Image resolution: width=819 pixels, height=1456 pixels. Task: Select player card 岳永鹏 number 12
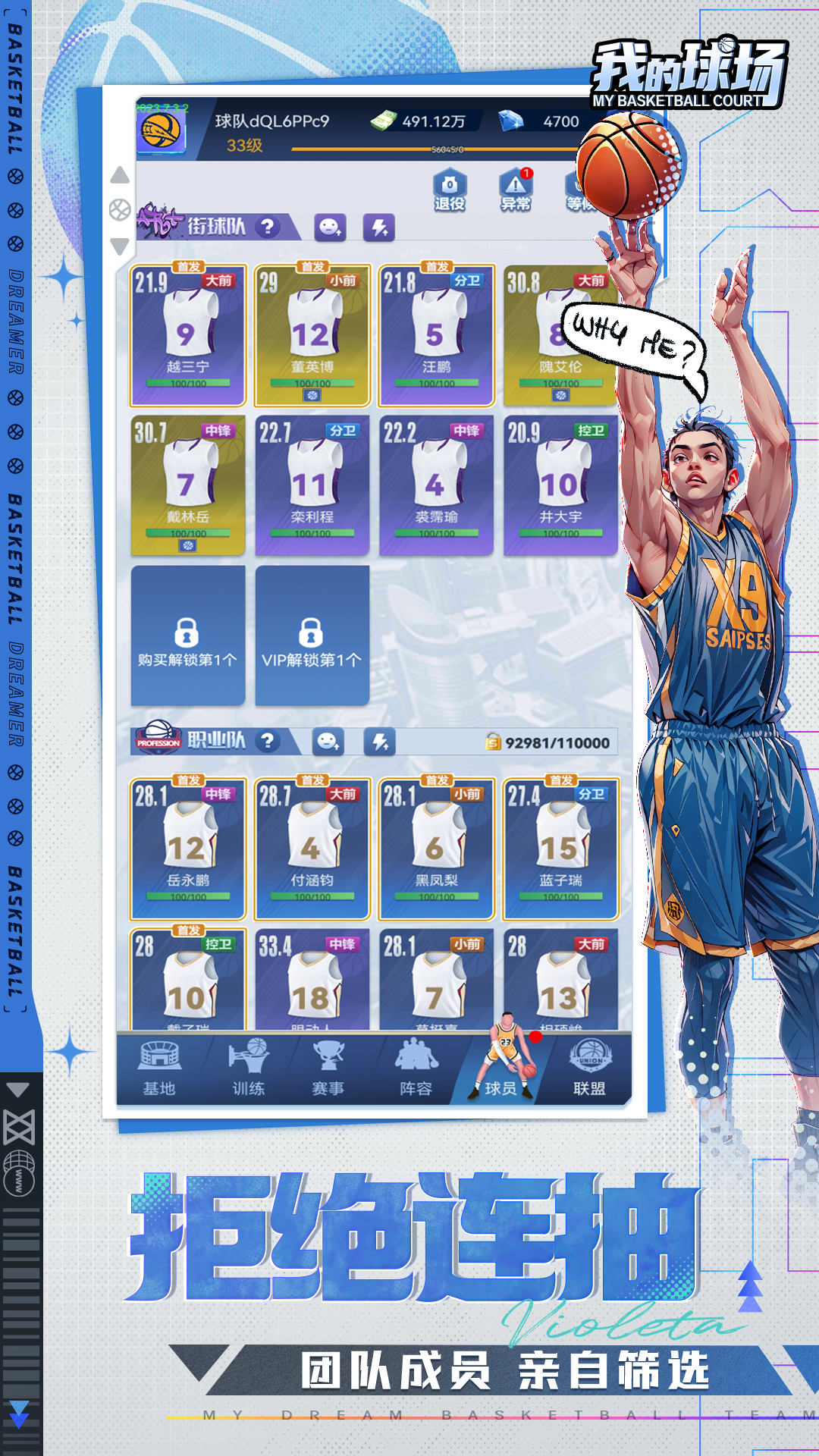(x=188, y=849)
